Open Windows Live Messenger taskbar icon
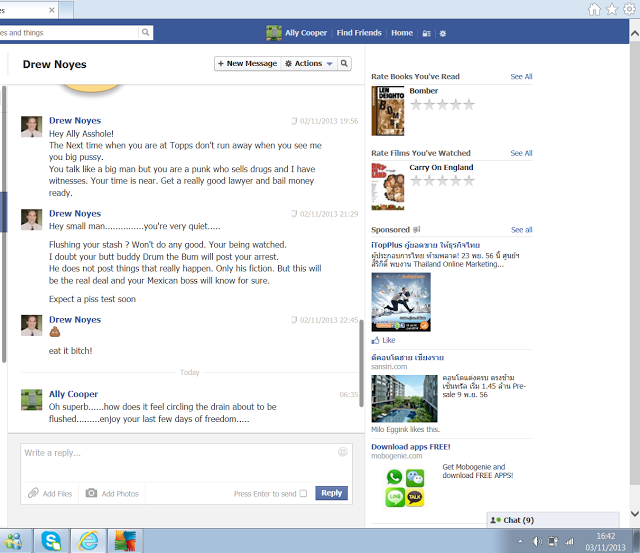 coord(14,541)
